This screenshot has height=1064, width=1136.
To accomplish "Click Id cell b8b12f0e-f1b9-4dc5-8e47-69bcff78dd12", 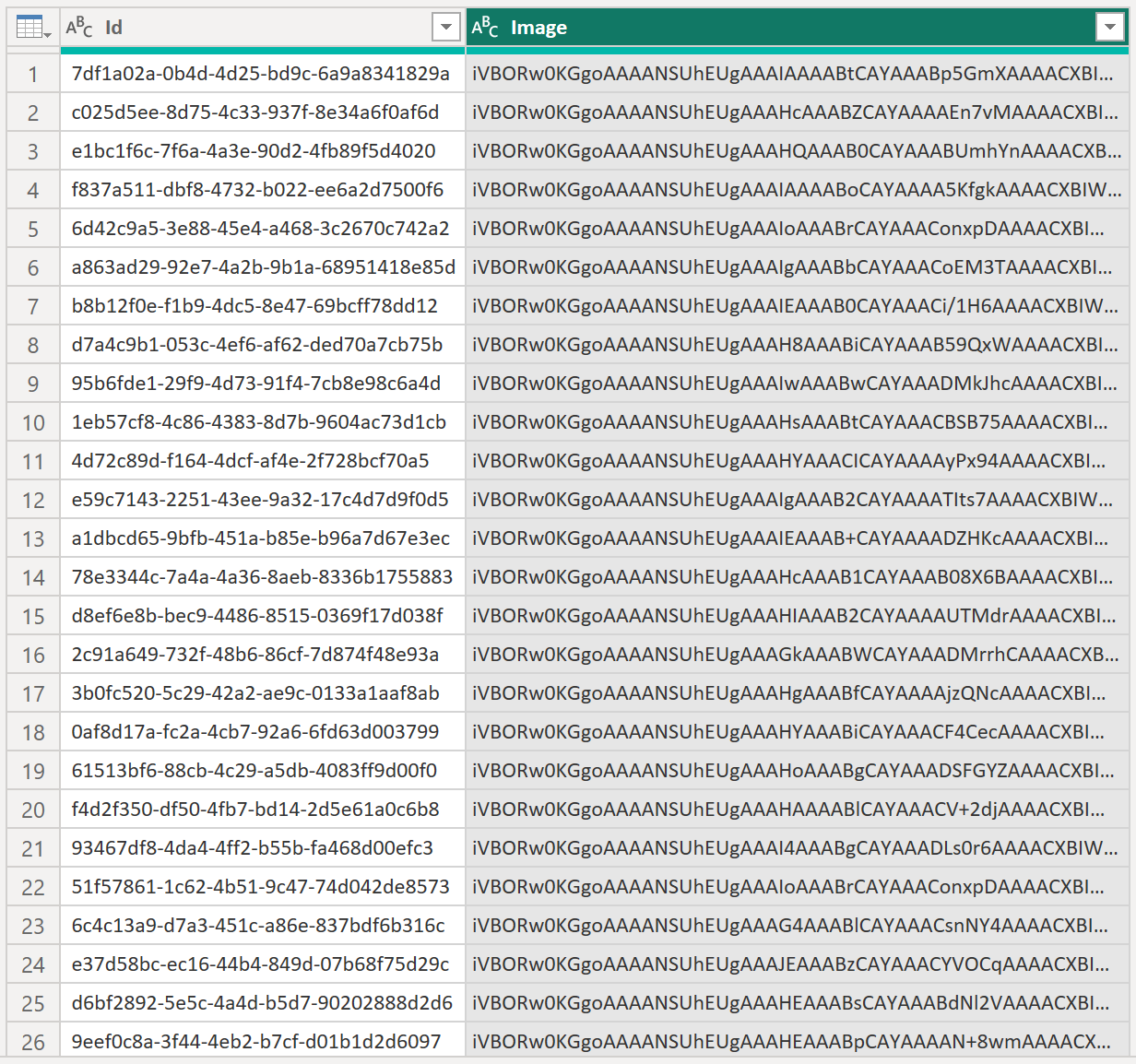I will [x=263, y=306].
